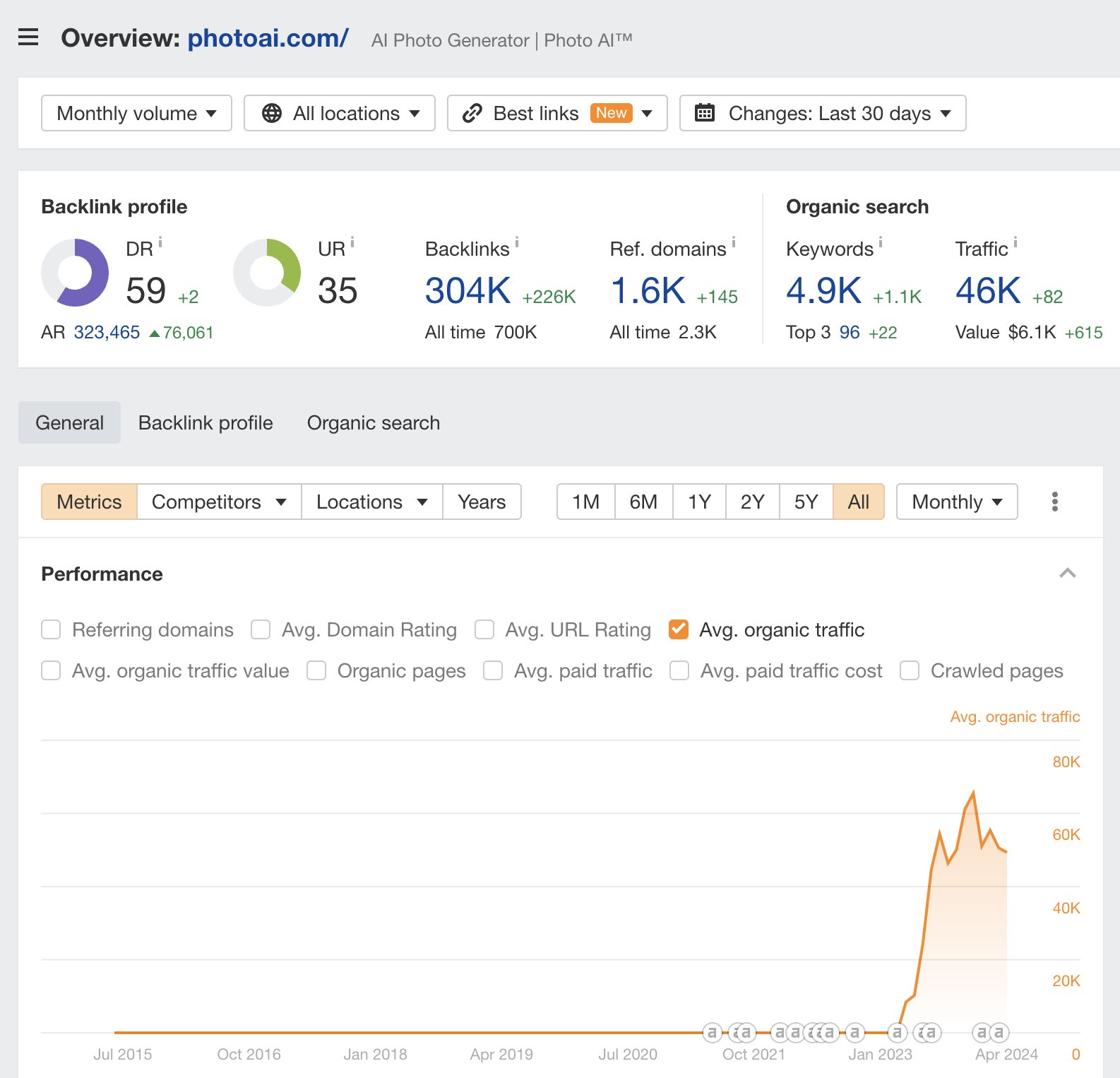
Task: Select the Years chart mode
Action: click(482, 502)
